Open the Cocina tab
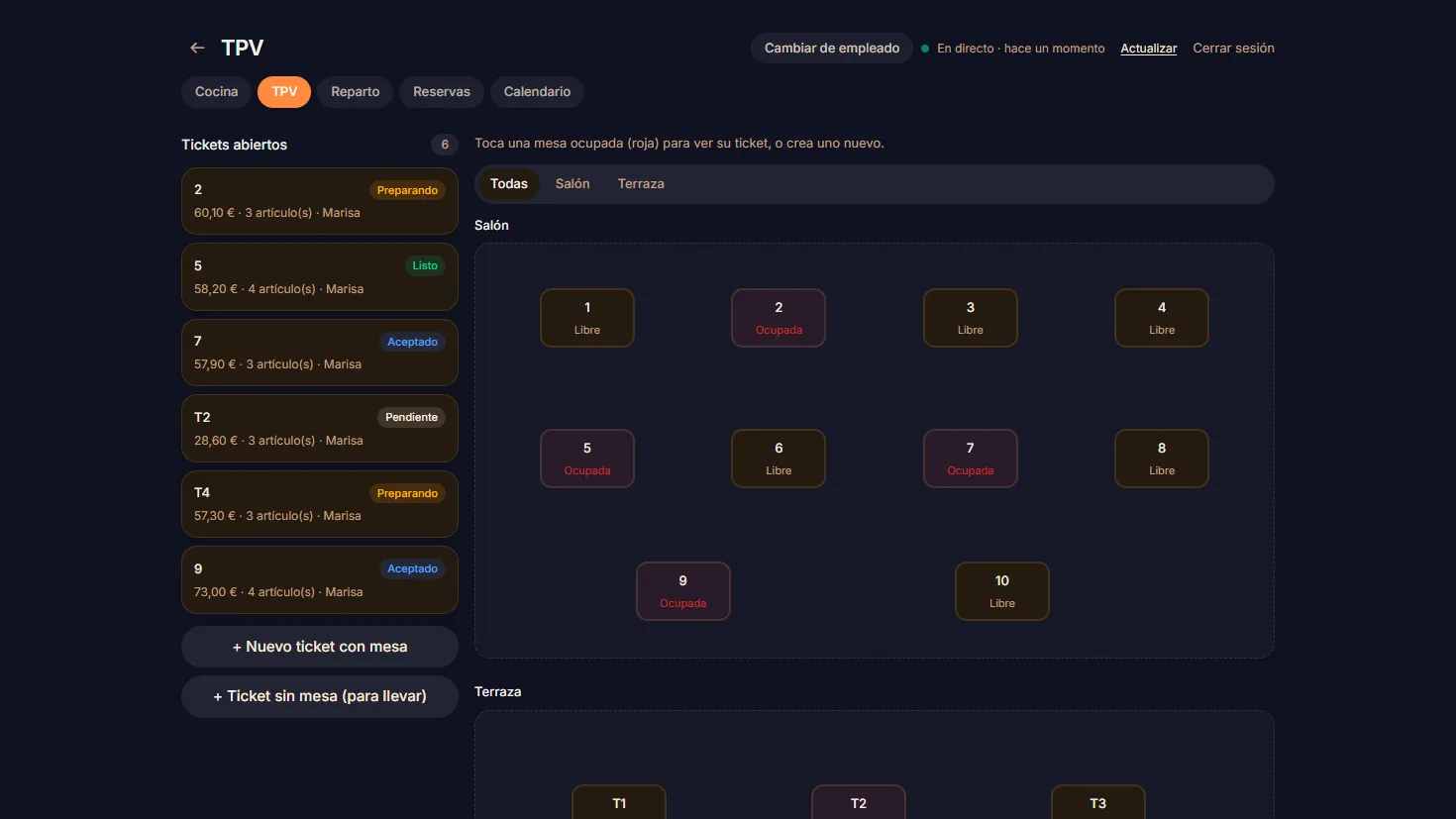 coord(216,92)
